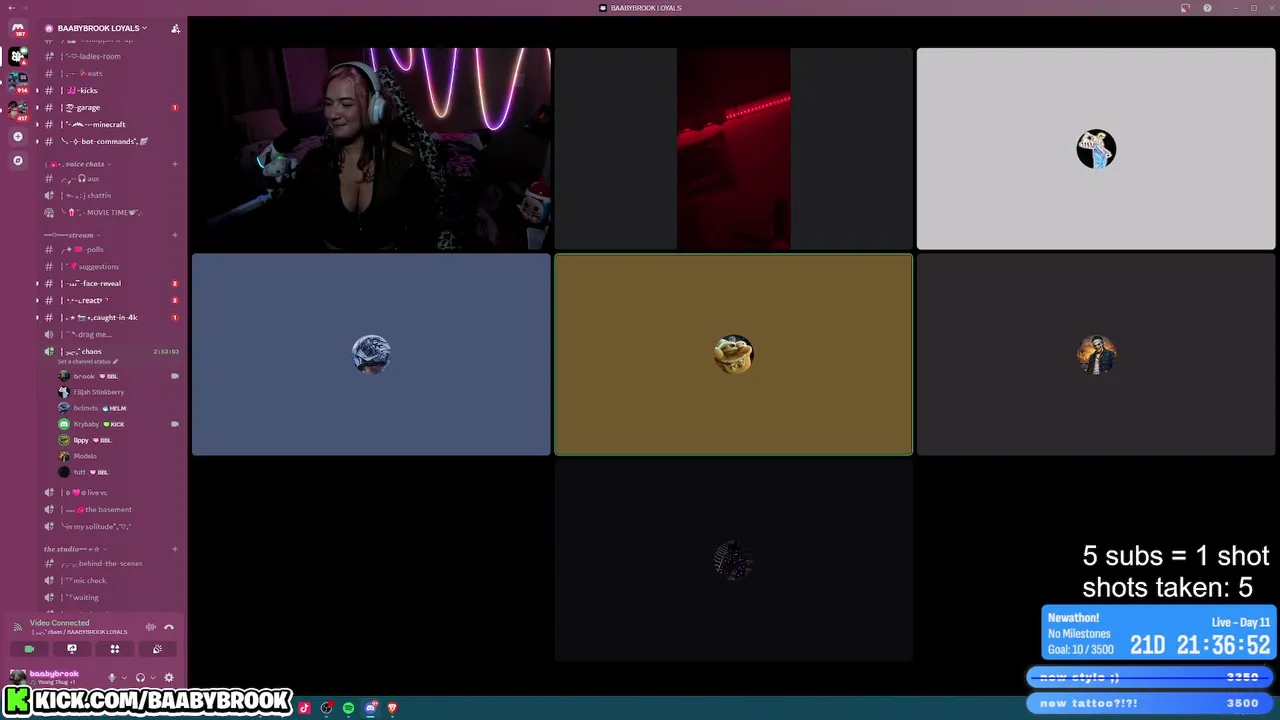The width and height of the screenshot is (1280, 720).
Task: Expand threads arrow beside face-reveal channel
Action: (37, 283)
